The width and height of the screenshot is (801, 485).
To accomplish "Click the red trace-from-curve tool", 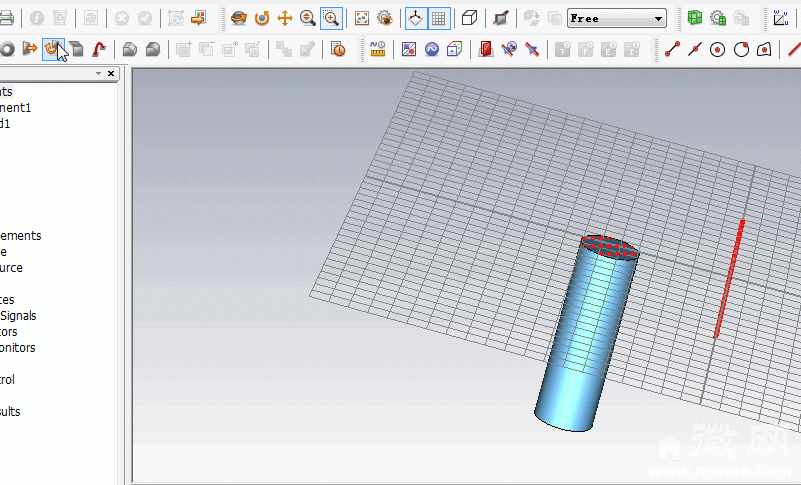I will [99, 50].
